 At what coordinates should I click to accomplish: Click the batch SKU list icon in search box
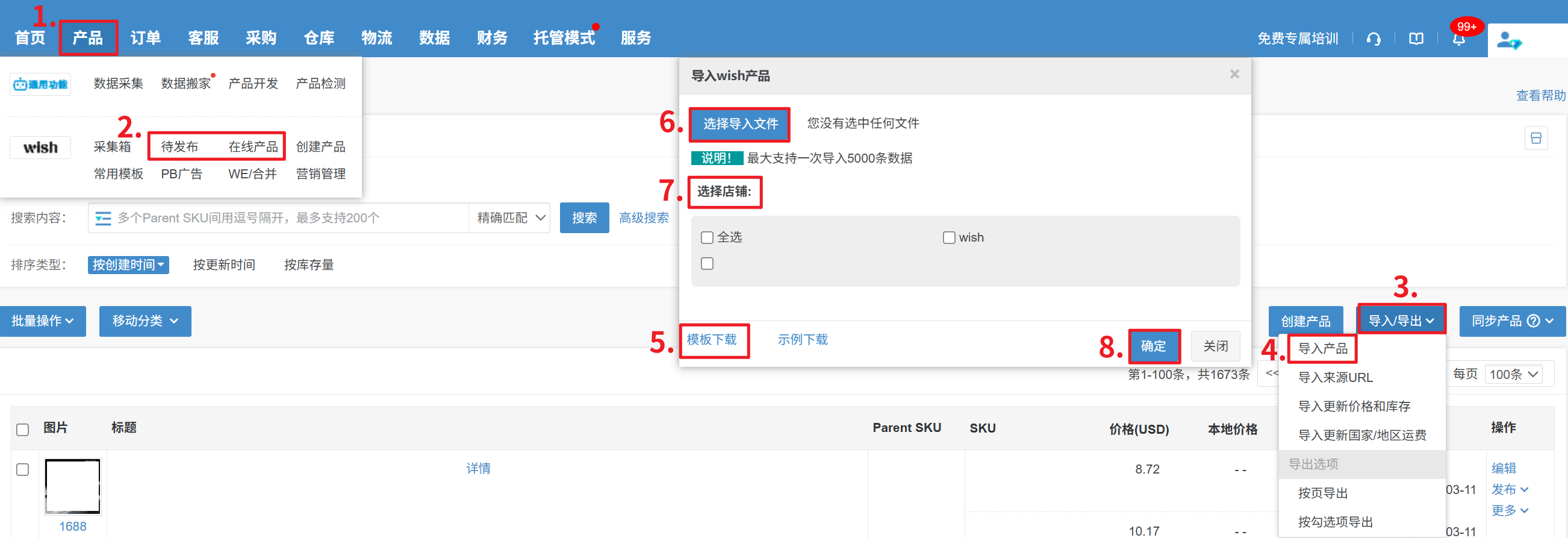[x=103, y=218]
